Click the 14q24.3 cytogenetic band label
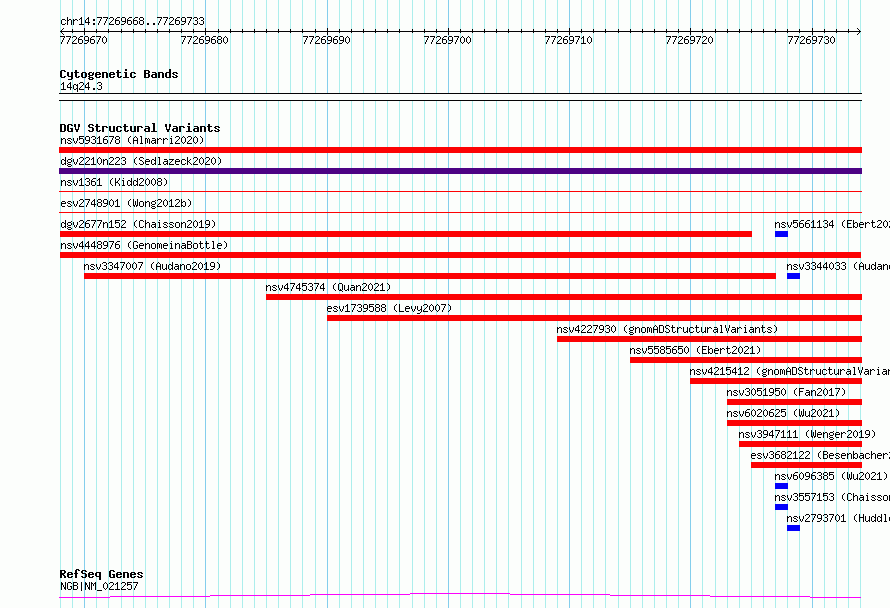 click(x=81, y=86)
